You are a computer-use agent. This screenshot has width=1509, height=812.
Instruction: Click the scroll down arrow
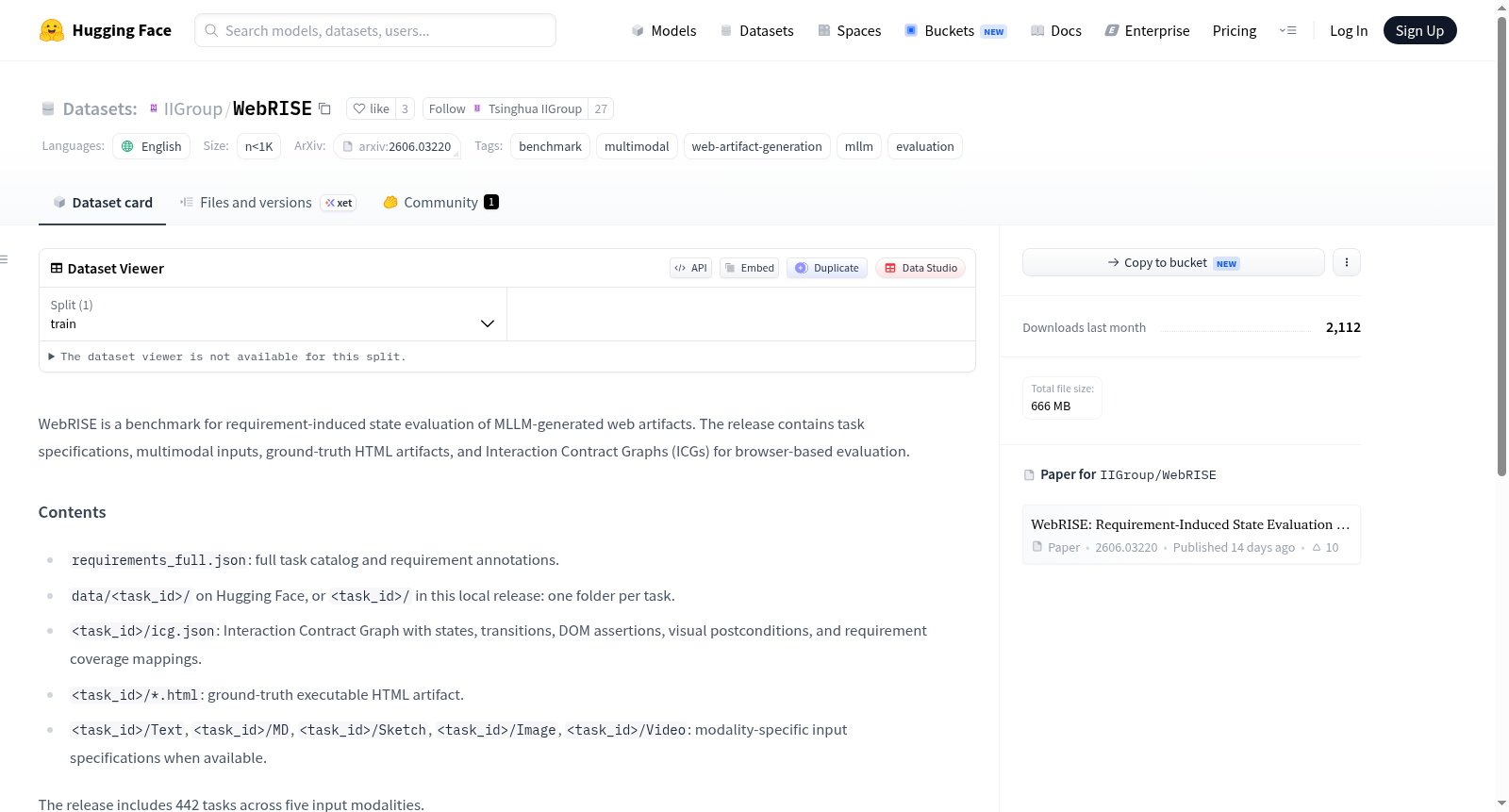[x=1501, y=804]
